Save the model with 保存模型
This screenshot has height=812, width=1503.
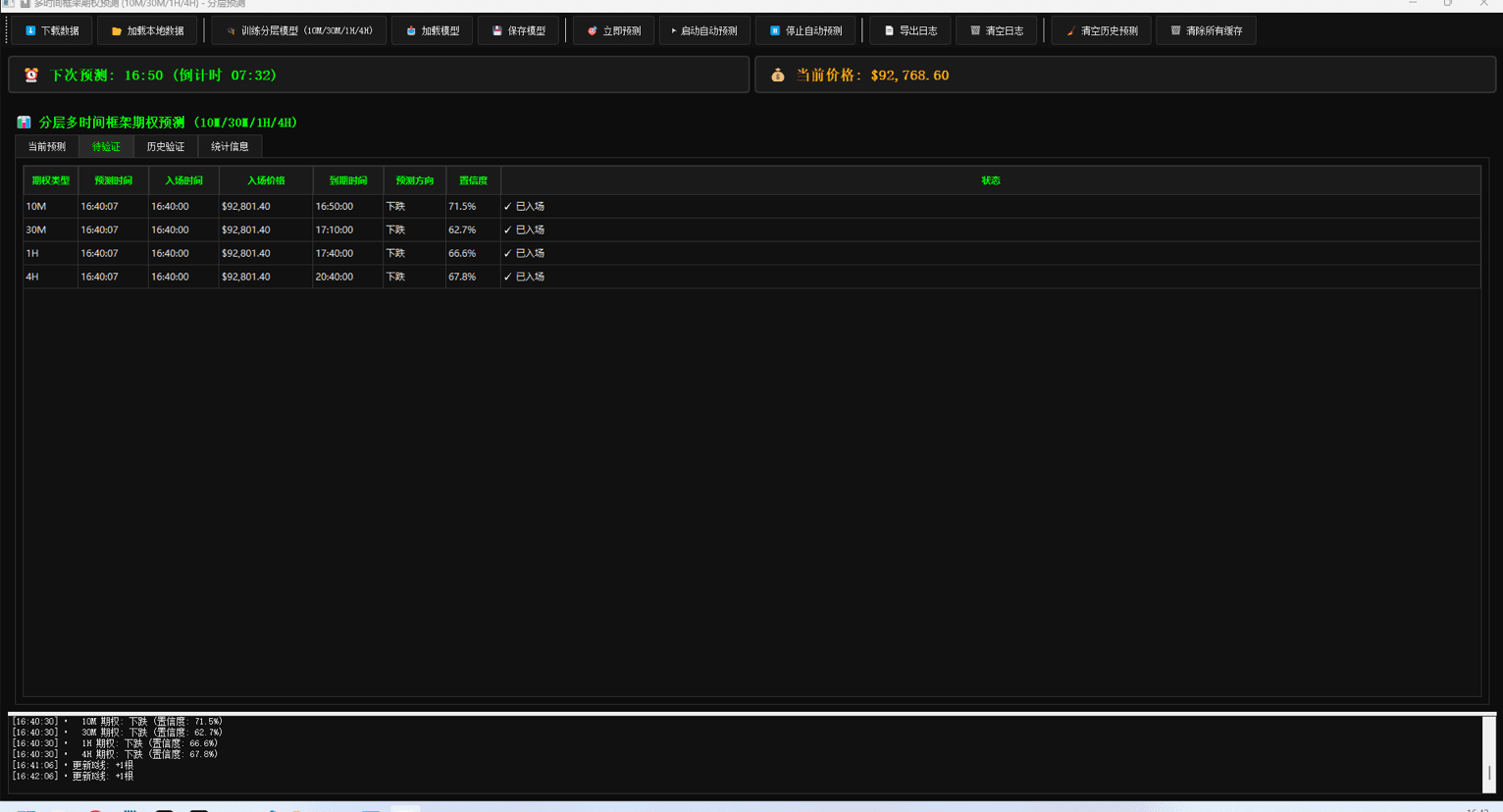pos(518,30)
